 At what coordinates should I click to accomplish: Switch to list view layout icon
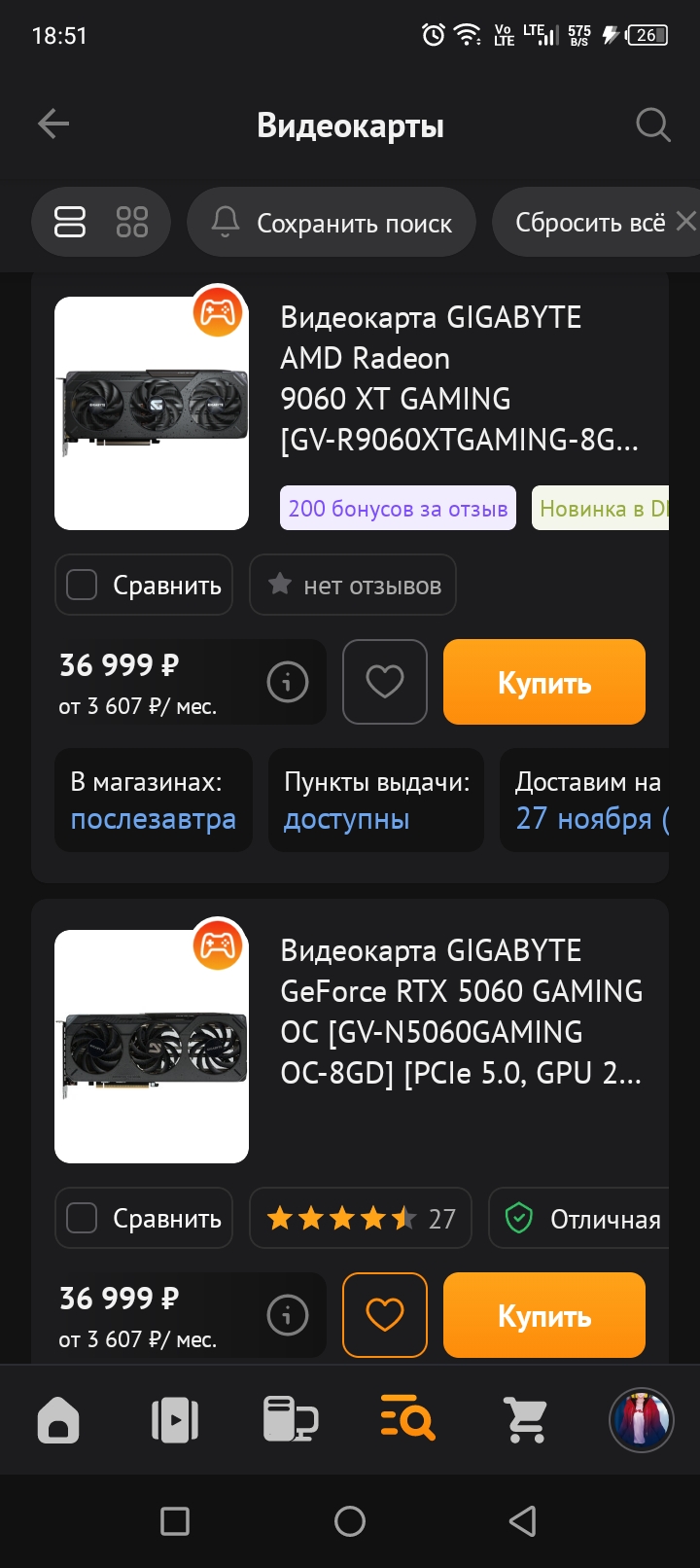(70, 222)
